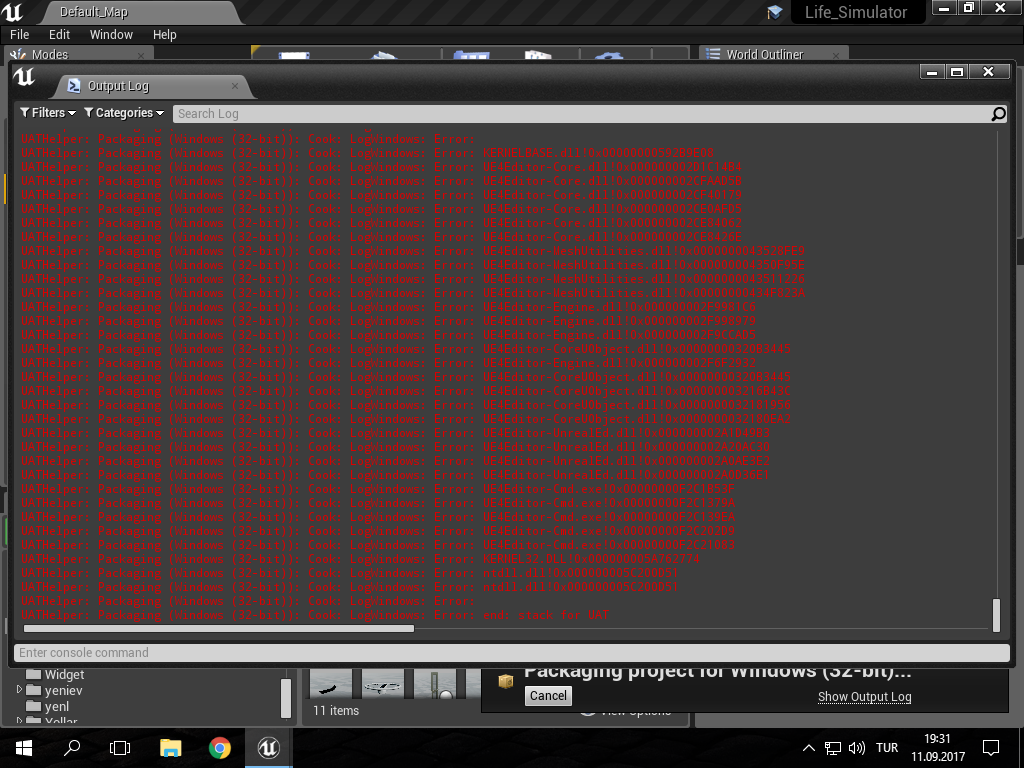Open the Edit menu

59,35
